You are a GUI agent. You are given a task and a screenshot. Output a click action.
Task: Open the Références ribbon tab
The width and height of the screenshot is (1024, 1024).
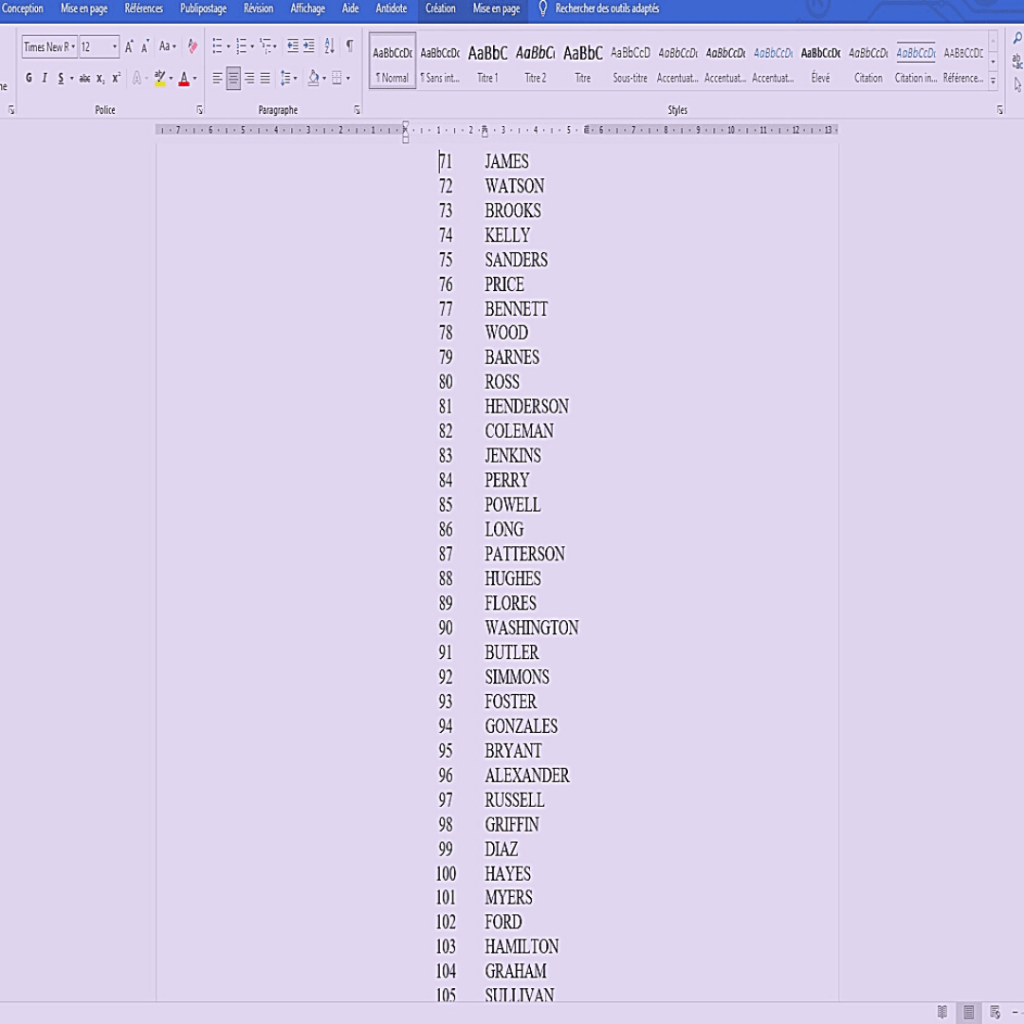[143, 9]
